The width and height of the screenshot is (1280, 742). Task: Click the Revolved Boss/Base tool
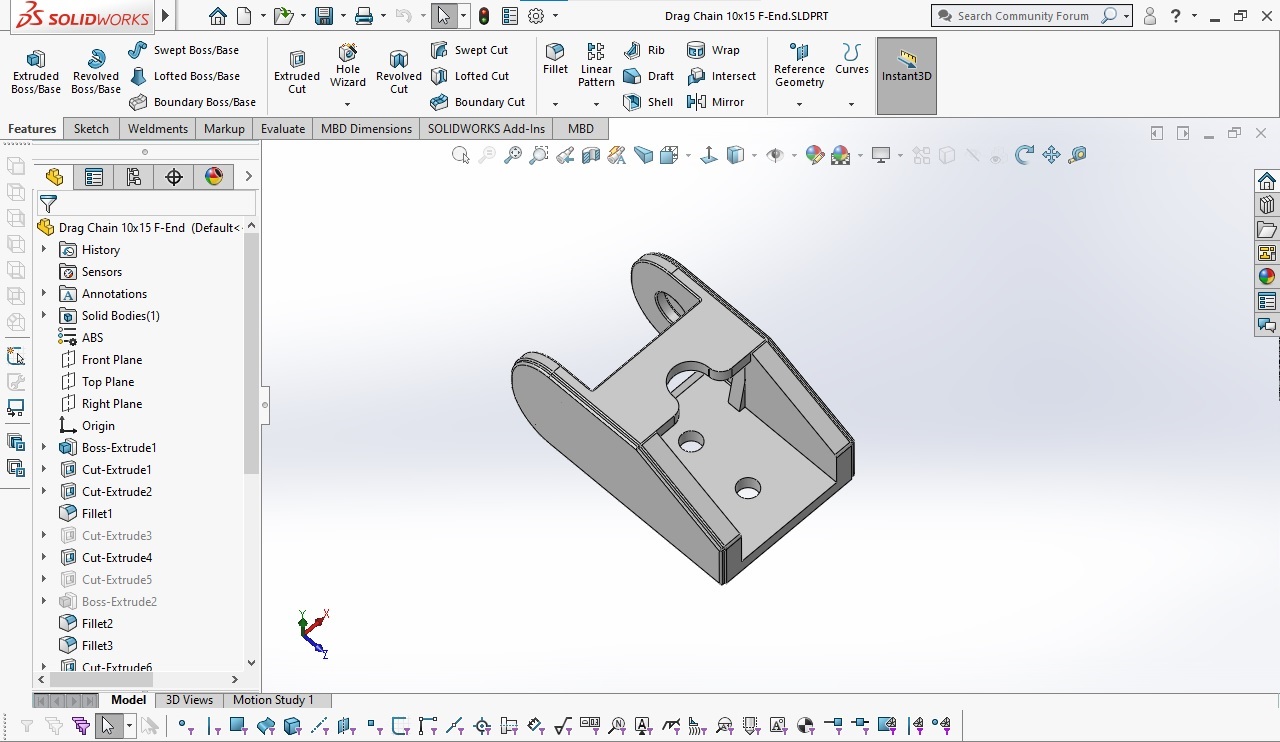pyautogui.click(x=96, y=72)
